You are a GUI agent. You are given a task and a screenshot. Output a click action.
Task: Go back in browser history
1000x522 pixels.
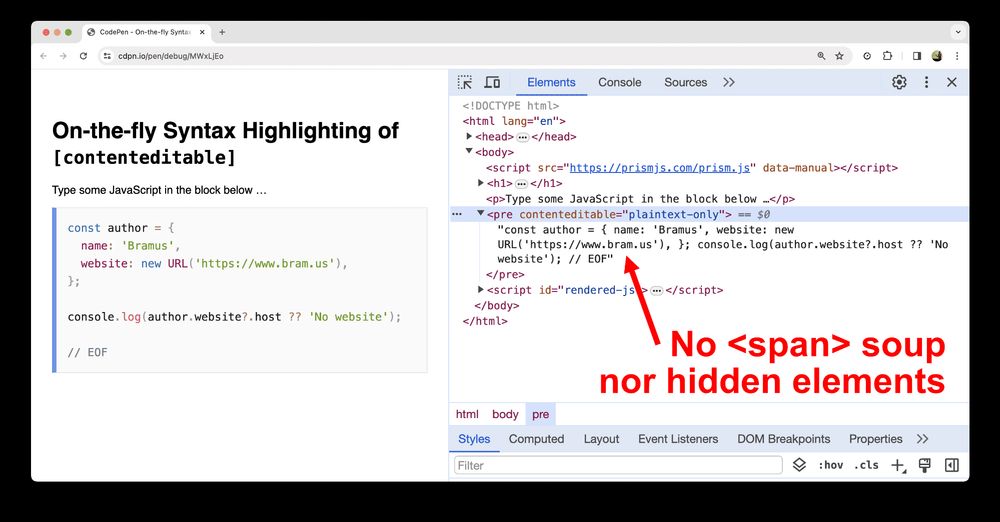point(43,56)
